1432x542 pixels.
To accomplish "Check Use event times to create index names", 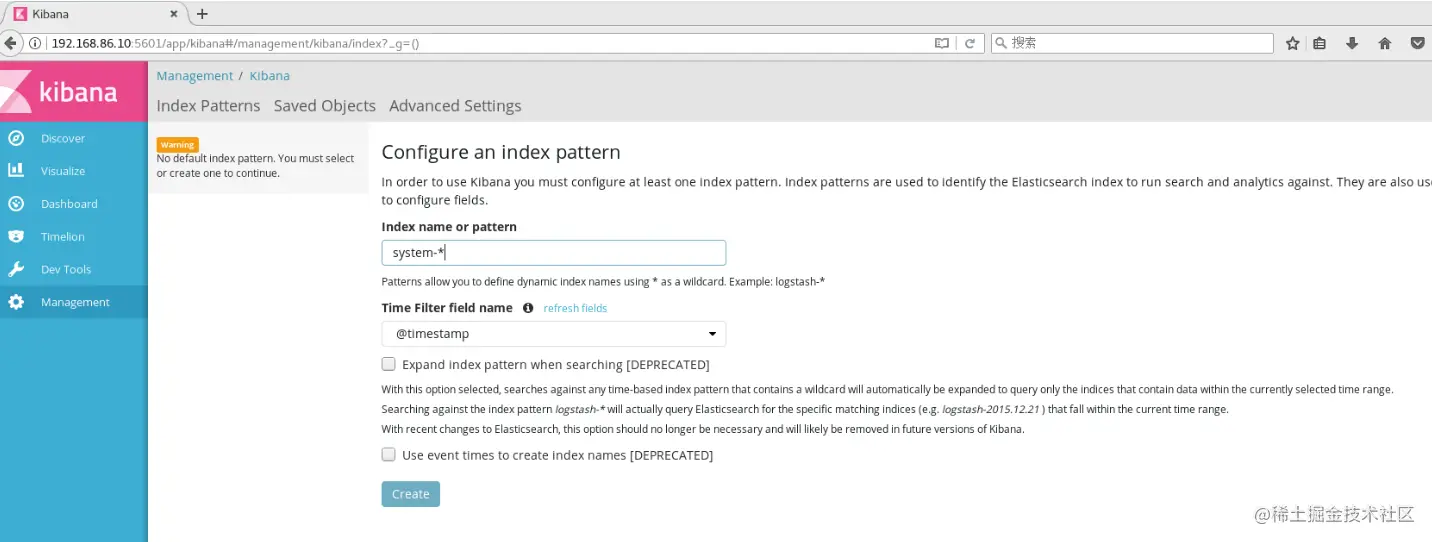I will [x=389, y=455].
